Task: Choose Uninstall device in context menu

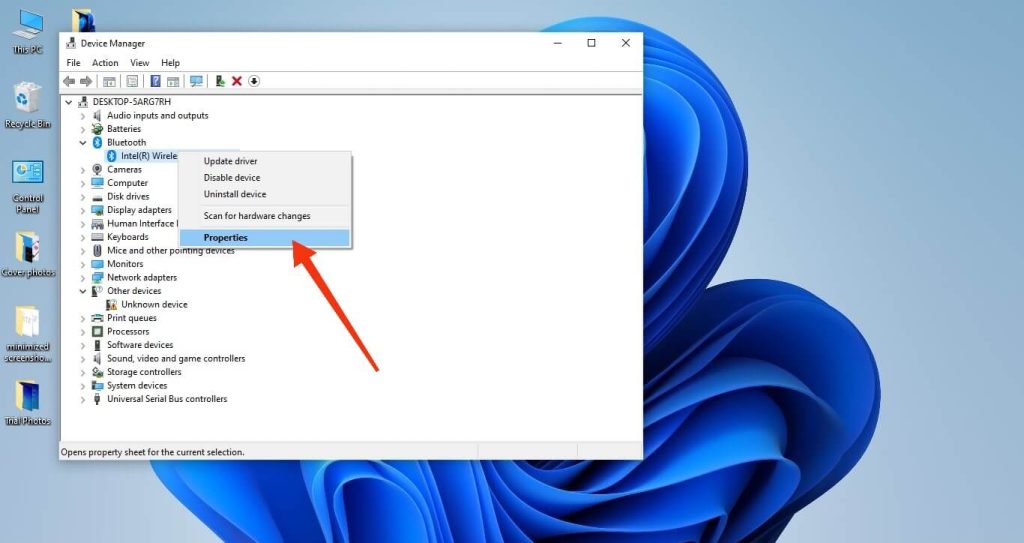Action: 265,194
